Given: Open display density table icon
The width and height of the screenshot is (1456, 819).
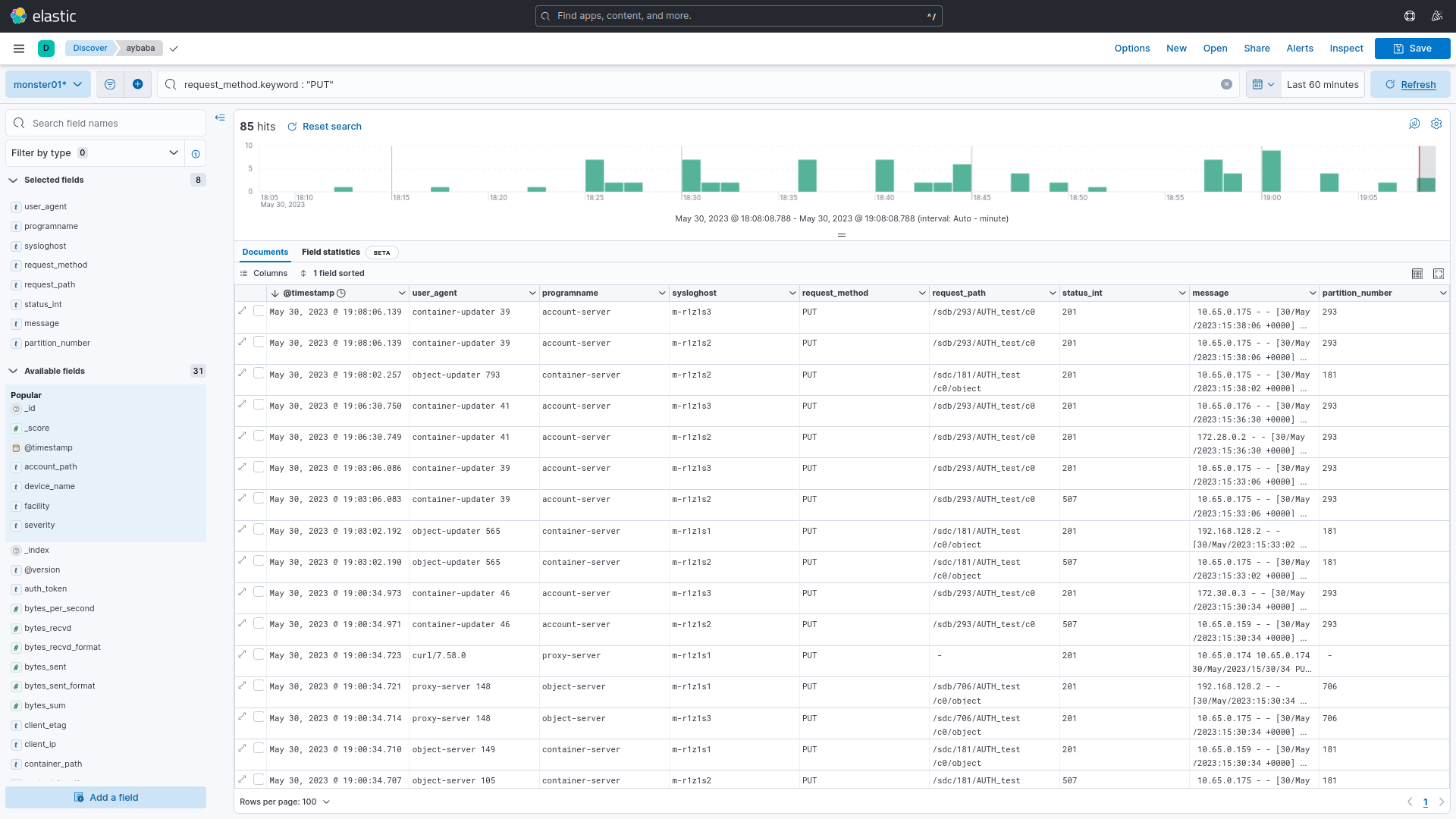Looking at the screenshot, I should click(x=1417, y=274).
